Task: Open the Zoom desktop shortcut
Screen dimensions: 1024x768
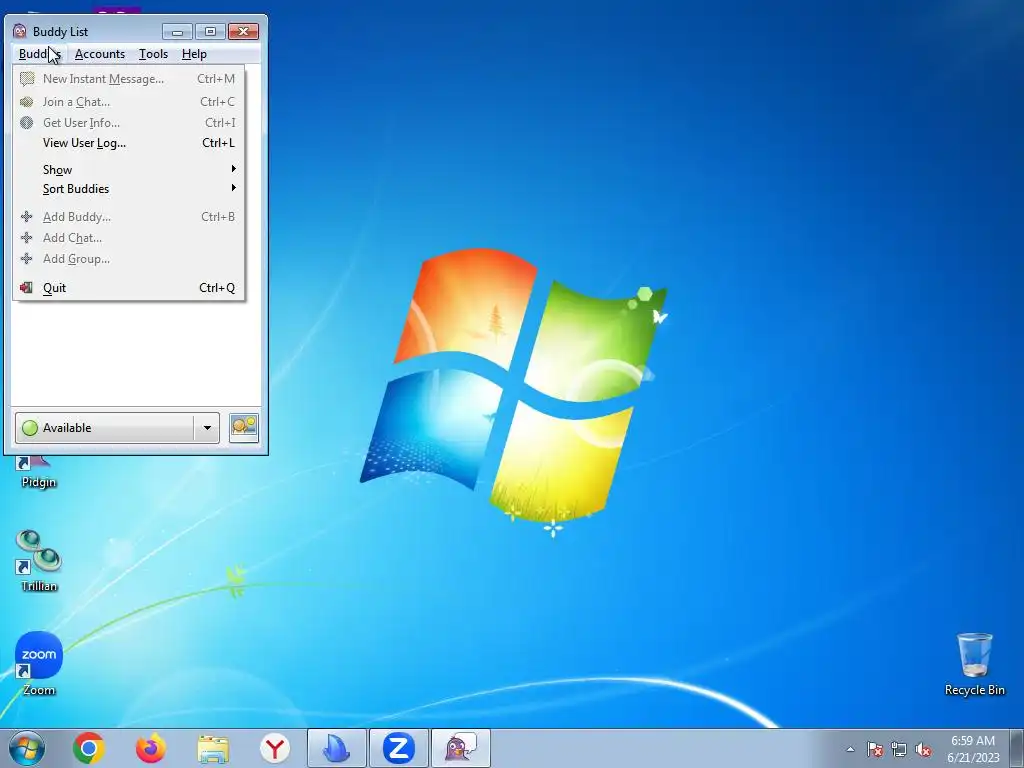Action: (x=39, y=664)
